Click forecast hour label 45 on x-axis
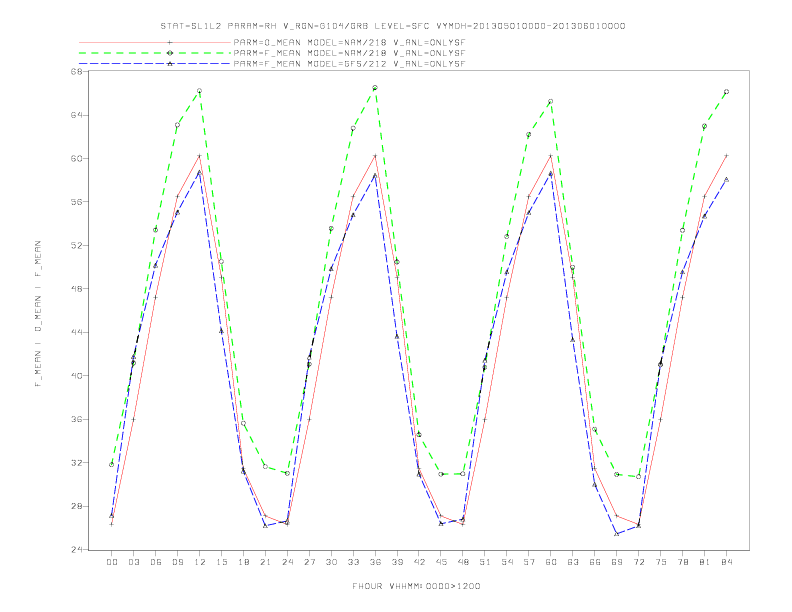This screenshot has width=792, height=612. (x=441, y=562)
